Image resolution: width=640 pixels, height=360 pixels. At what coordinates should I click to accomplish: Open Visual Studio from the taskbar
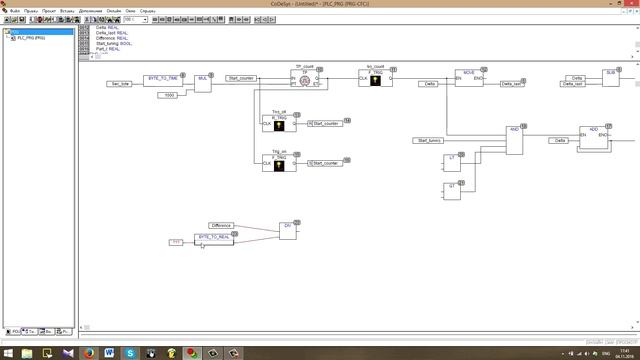[x=68, y=353]
